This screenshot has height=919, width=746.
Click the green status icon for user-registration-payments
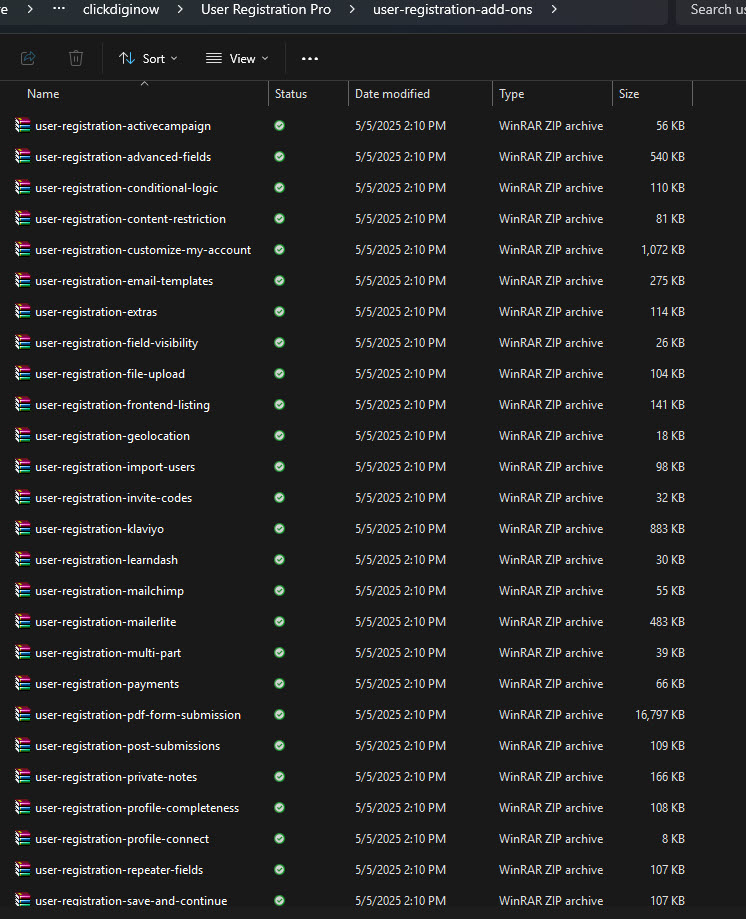click(x=280, y=683)
